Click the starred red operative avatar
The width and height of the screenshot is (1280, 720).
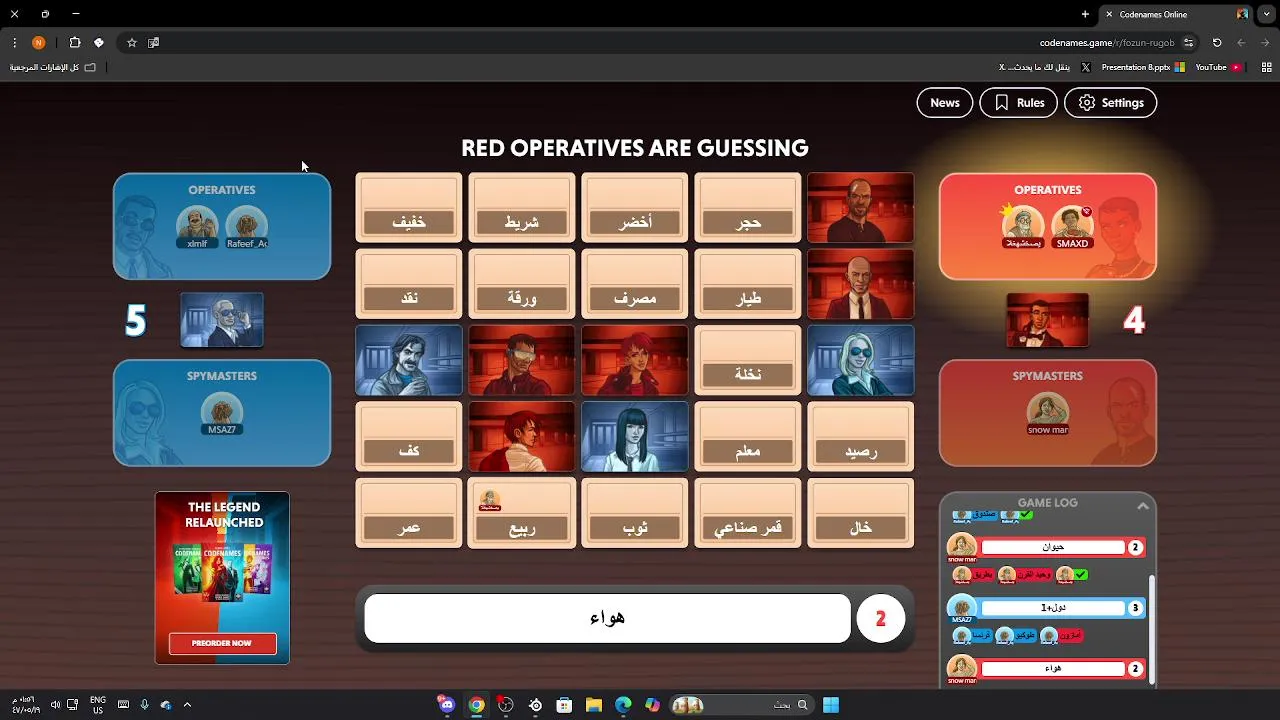[x=1022, y=226]
